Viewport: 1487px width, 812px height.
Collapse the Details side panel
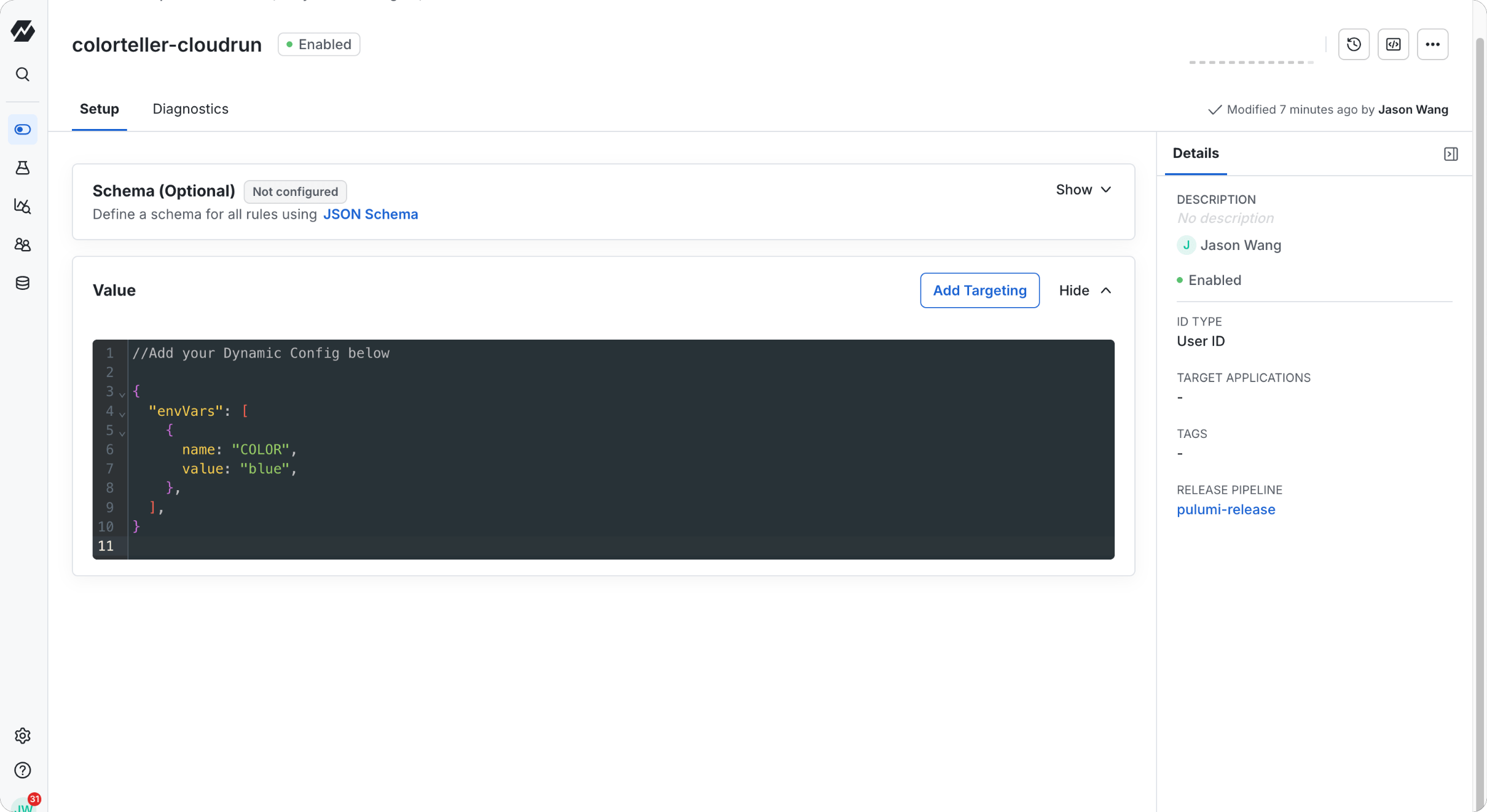(1451, 154)
